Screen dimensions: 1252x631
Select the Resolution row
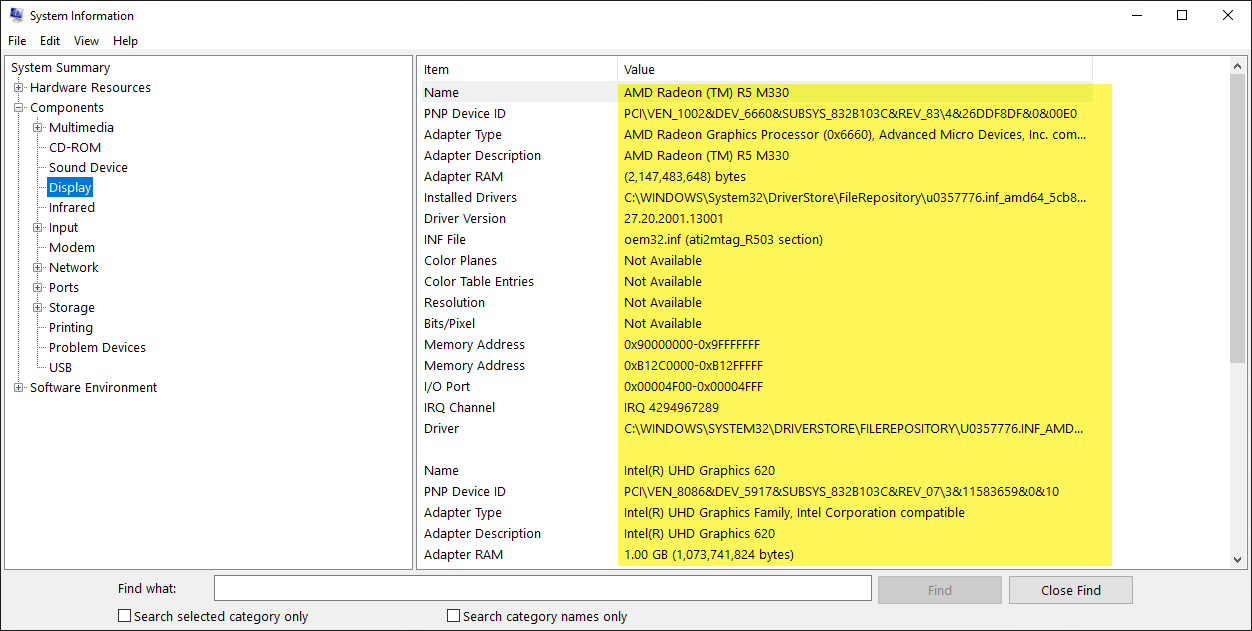point(755,302)
